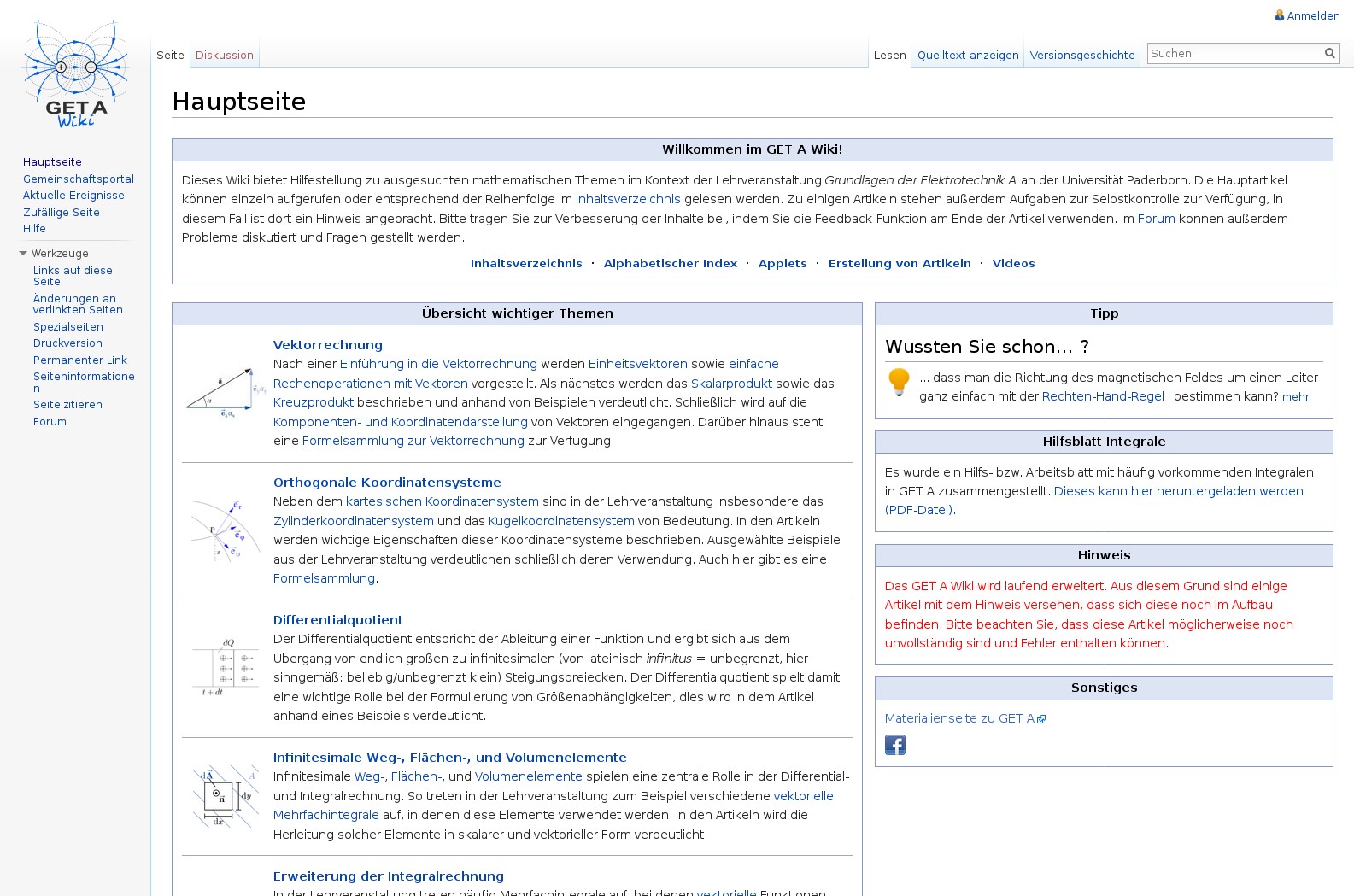Screen dimensions: 1354x896
Task: Open Infinitesimale Weg-, Flächen- heading link
Action: (x=450, y=758)
